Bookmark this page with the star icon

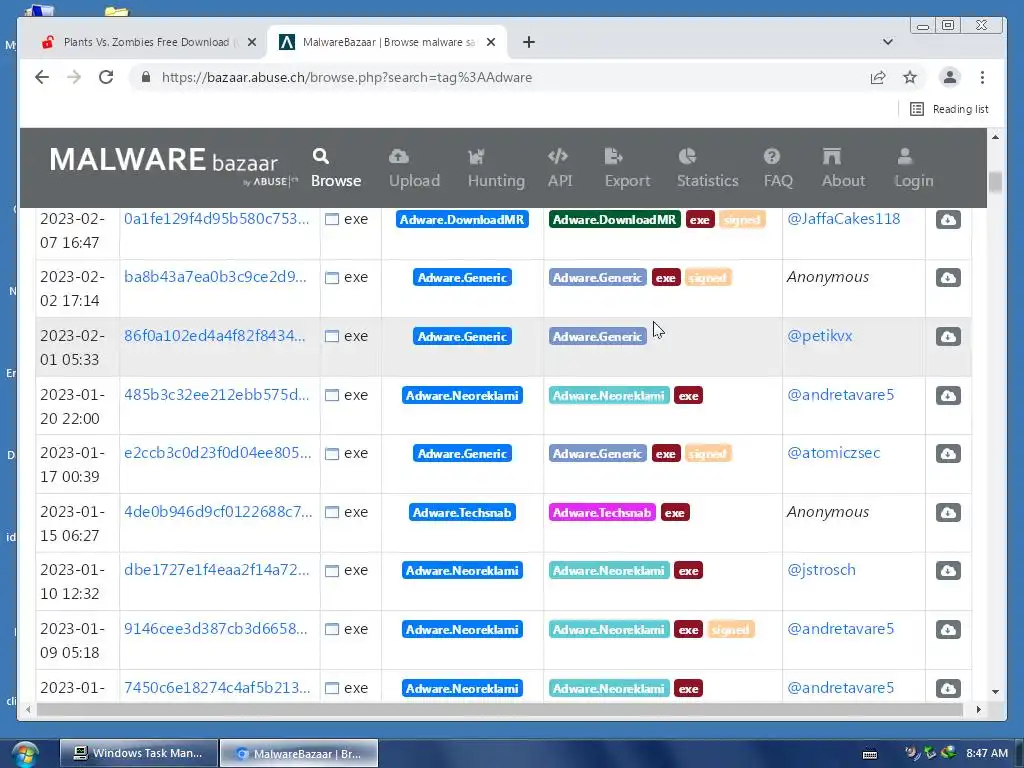910,78
